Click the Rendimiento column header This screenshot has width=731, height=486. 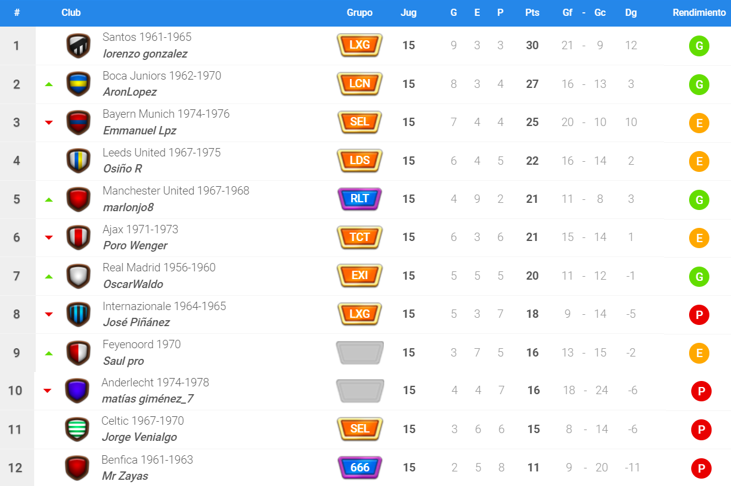point(699,13)
